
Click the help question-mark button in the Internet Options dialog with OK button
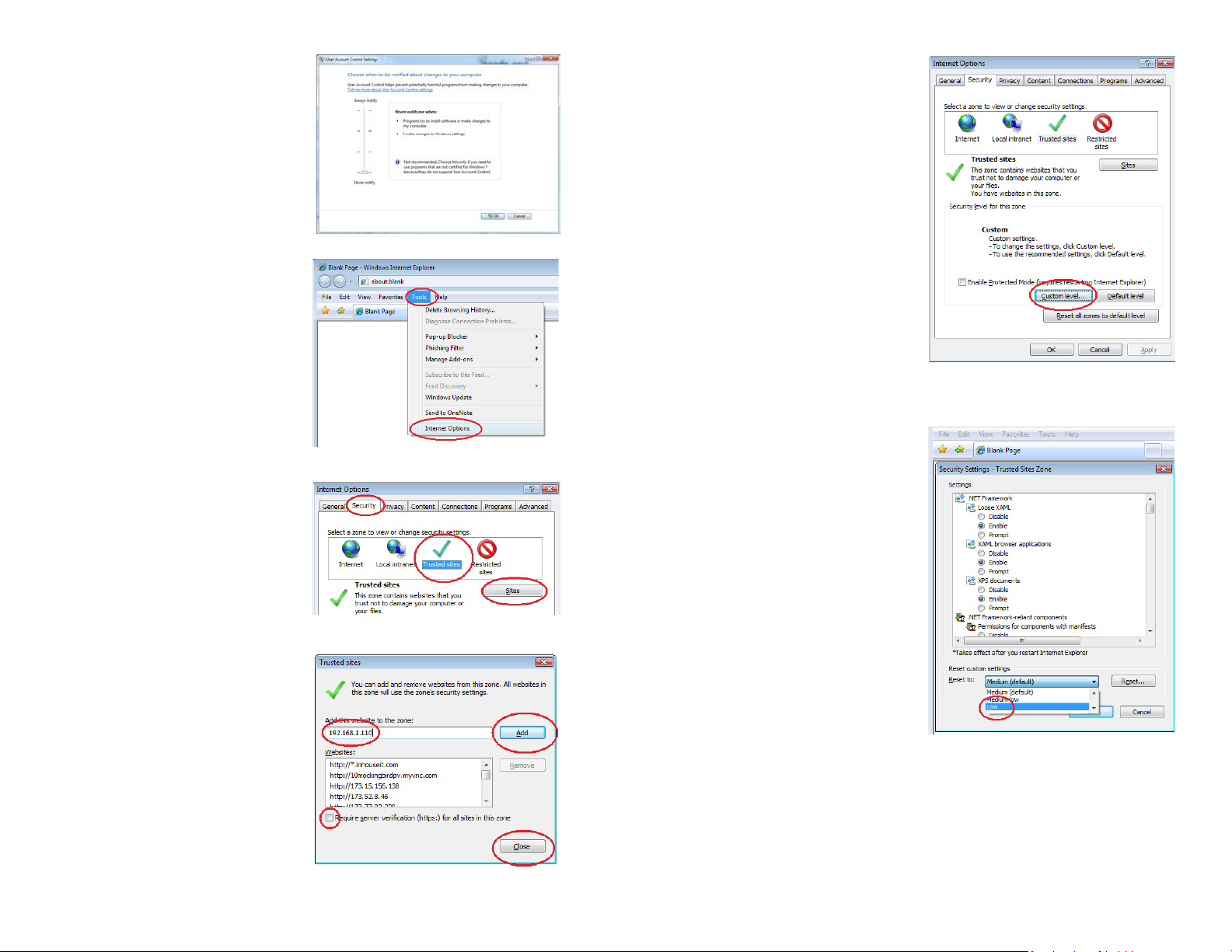coord(1146,63)
